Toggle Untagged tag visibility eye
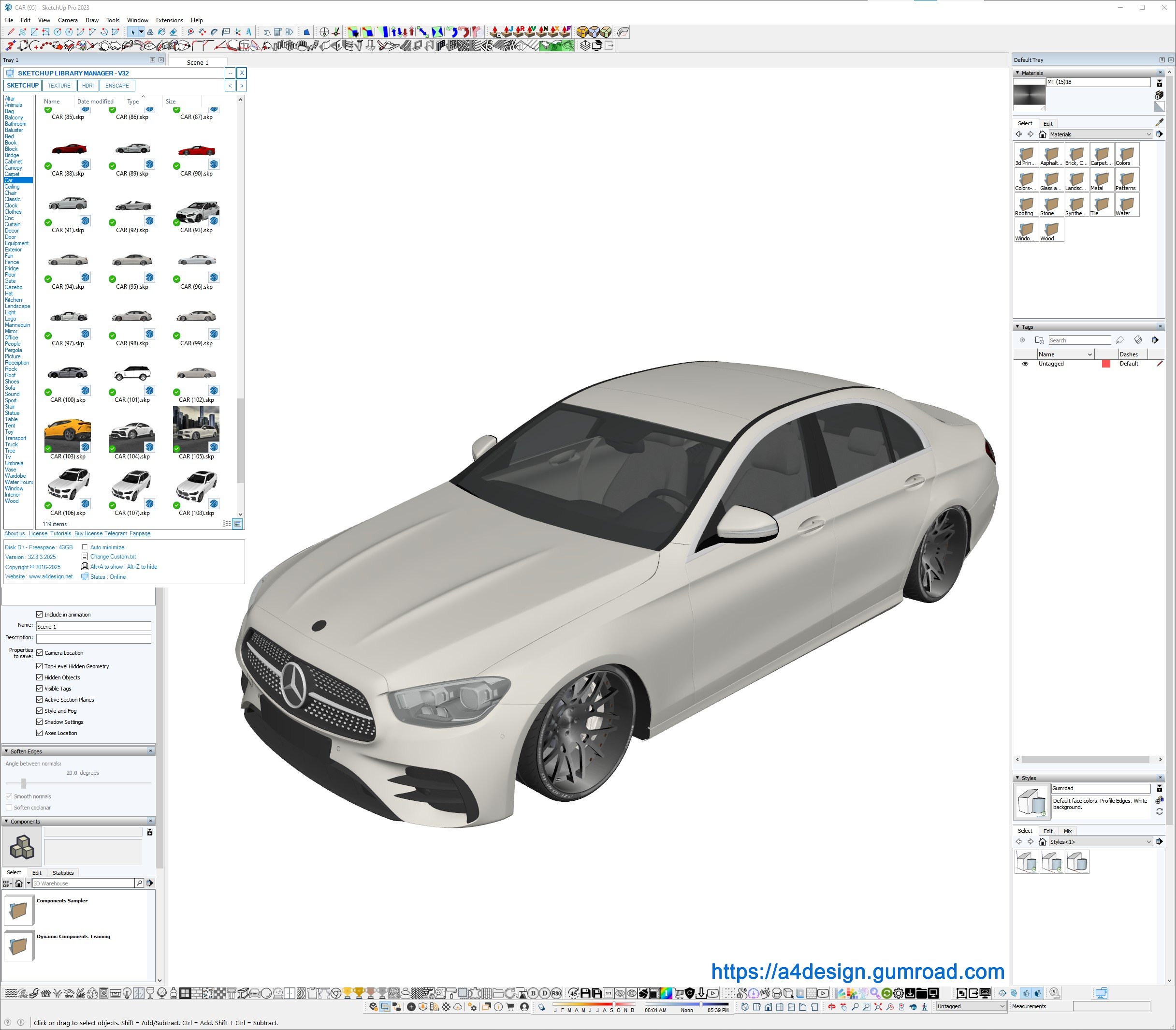 [1025, 364]
